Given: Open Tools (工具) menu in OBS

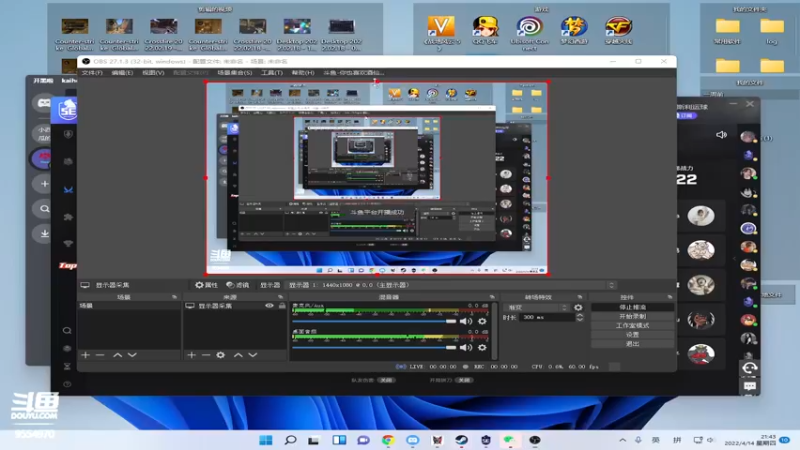Looking at the screenshot, I should [x=272, y=73].
